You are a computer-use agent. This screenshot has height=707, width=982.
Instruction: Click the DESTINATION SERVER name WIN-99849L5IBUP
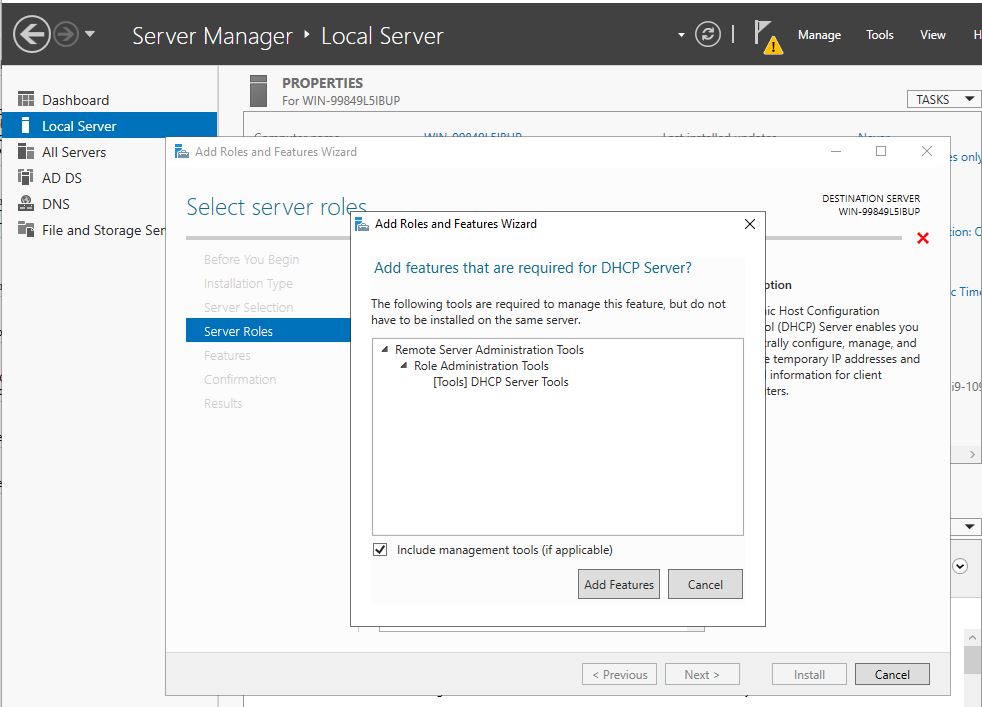tap(879, 212)
